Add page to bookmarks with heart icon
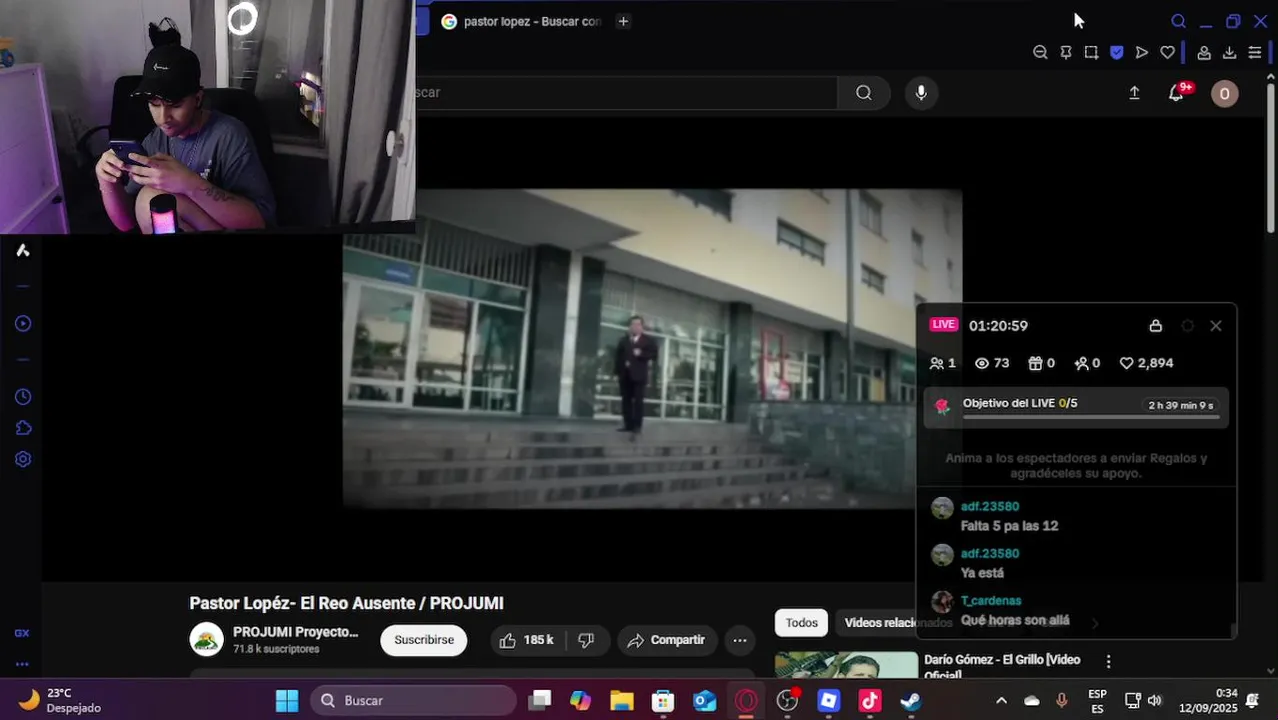 coord(1167,52)
